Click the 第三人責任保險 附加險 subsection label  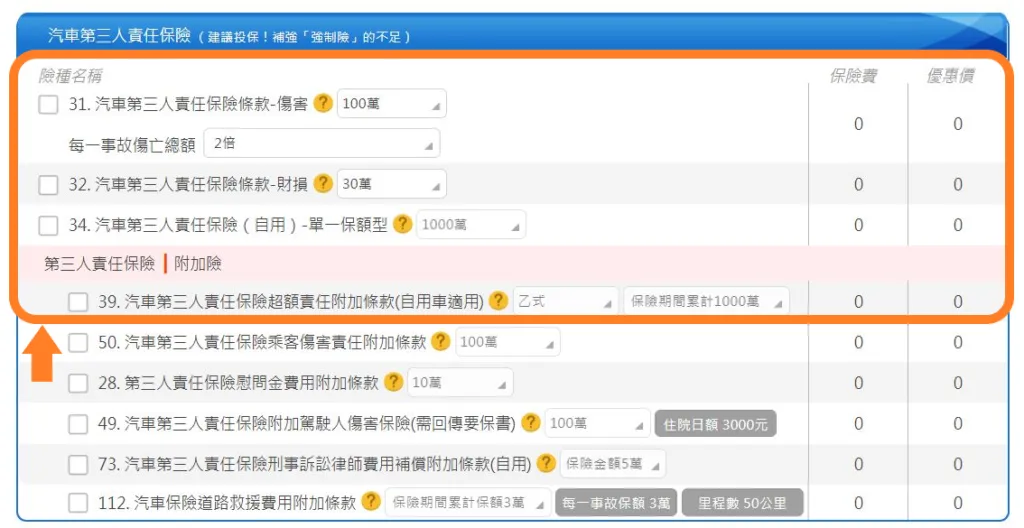[133, 263]
